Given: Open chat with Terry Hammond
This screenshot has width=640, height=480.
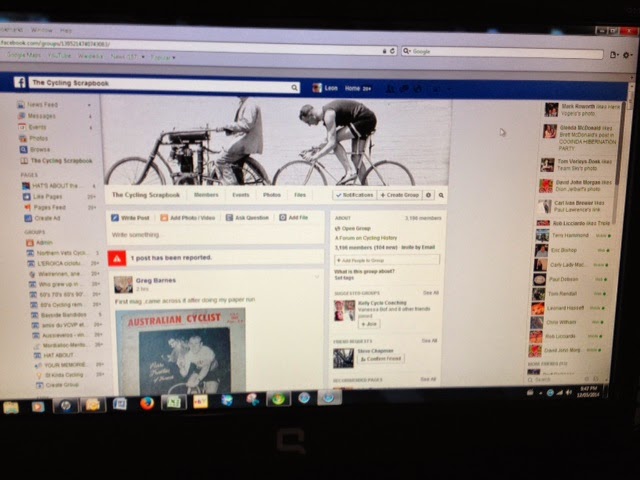Looking at the screenshot, I should point(573,236).
